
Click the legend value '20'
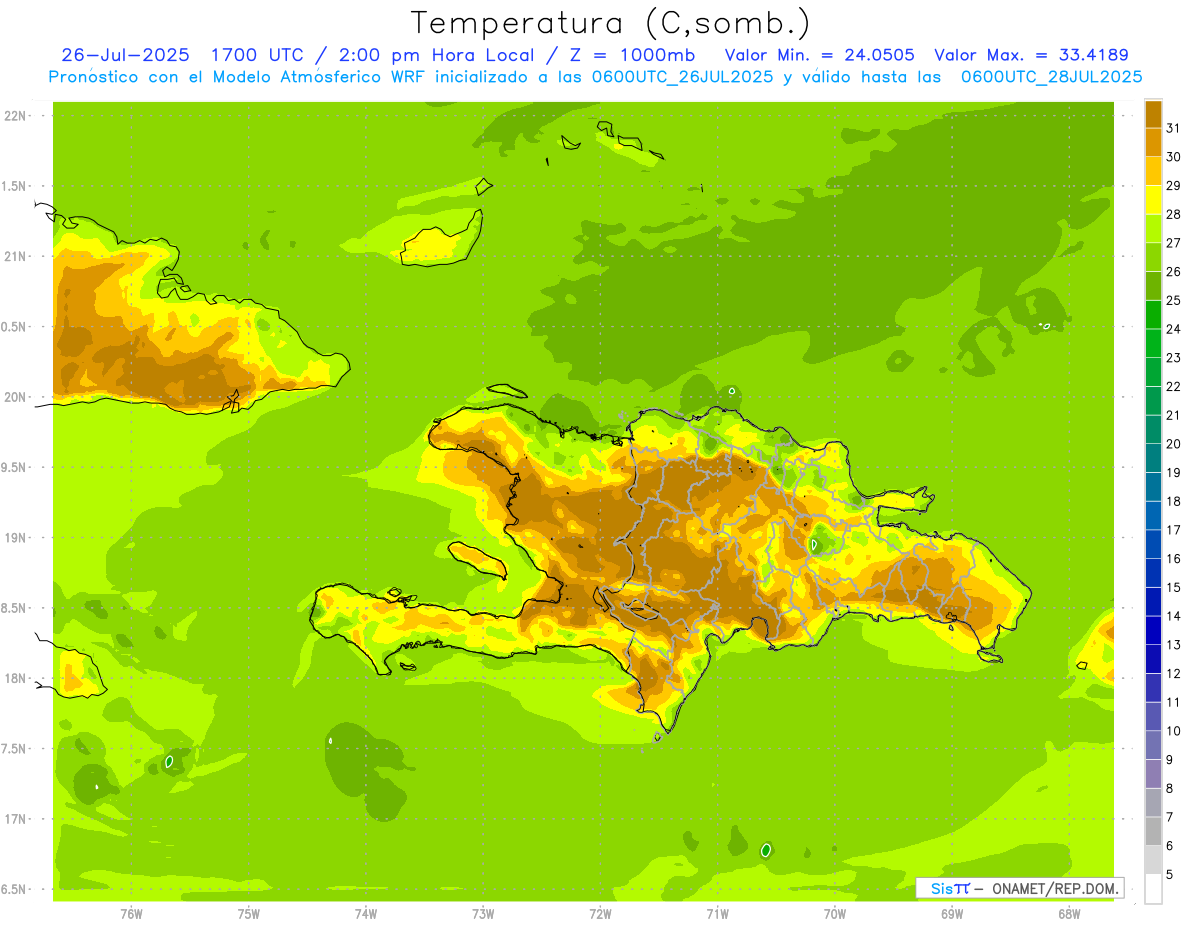click(1174, 444)
